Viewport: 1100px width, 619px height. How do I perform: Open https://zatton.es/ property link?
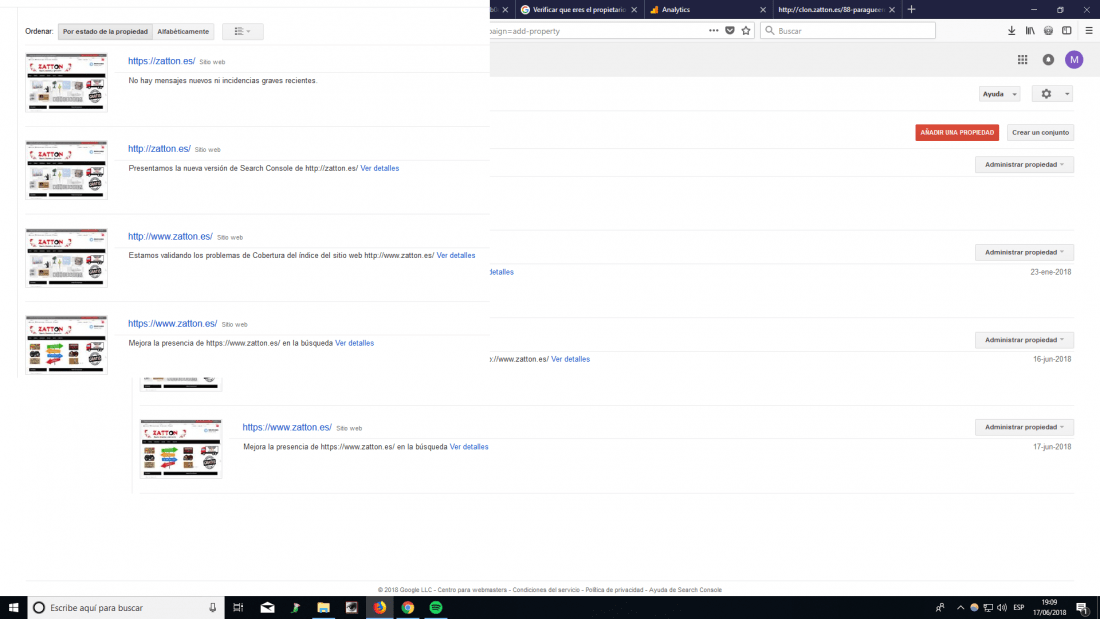click(x=161, y=61)
